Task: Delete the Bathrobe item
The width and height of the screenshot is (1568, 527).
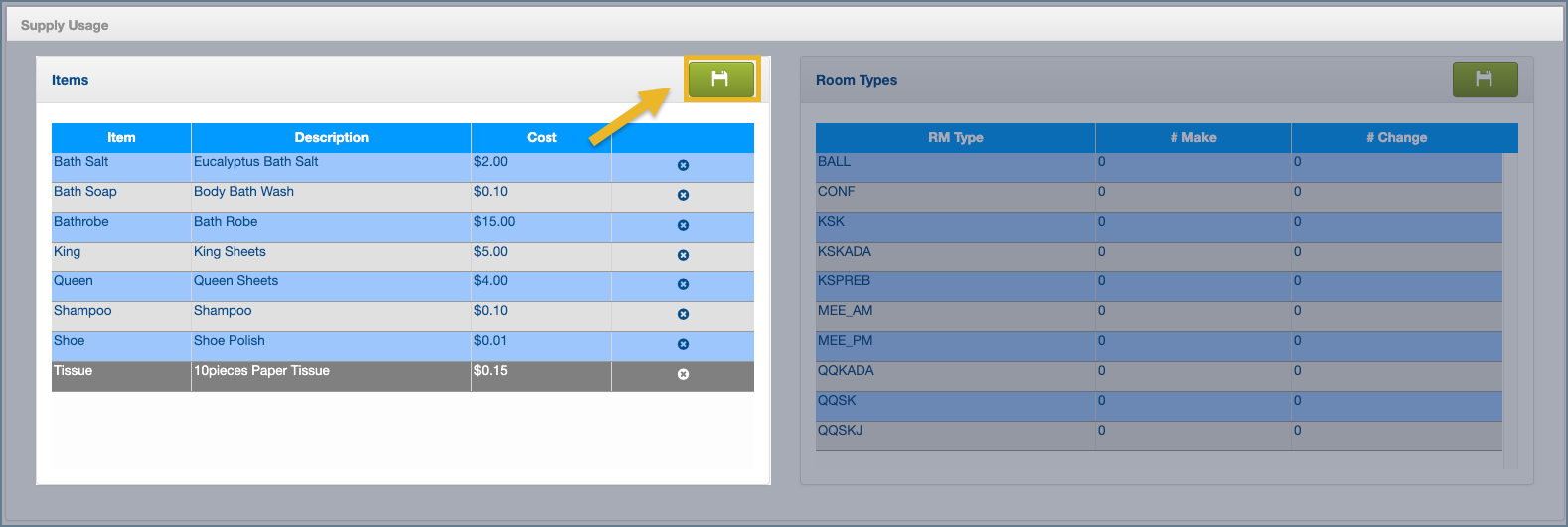Action: pyautogui.click(x=683, y=226)
